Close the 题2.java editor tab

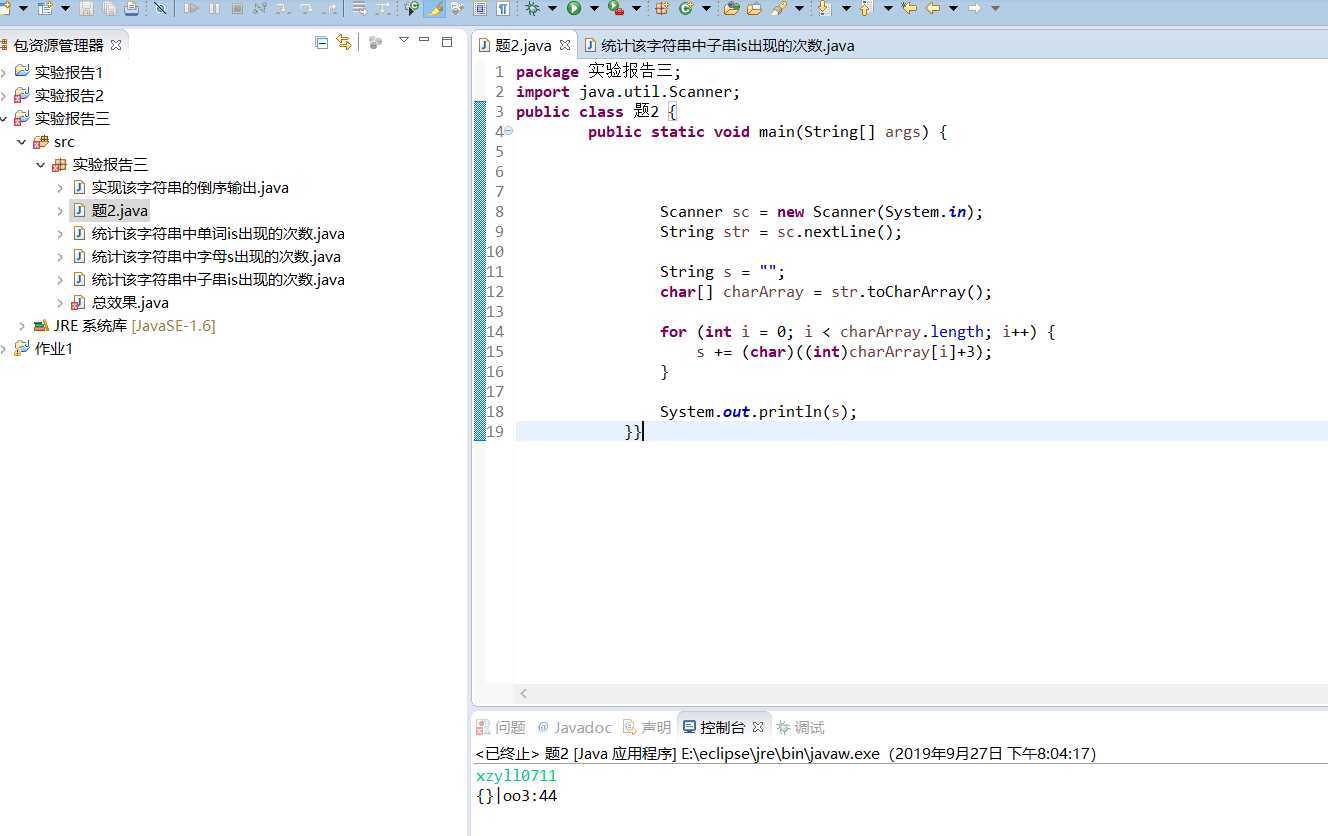564,45
